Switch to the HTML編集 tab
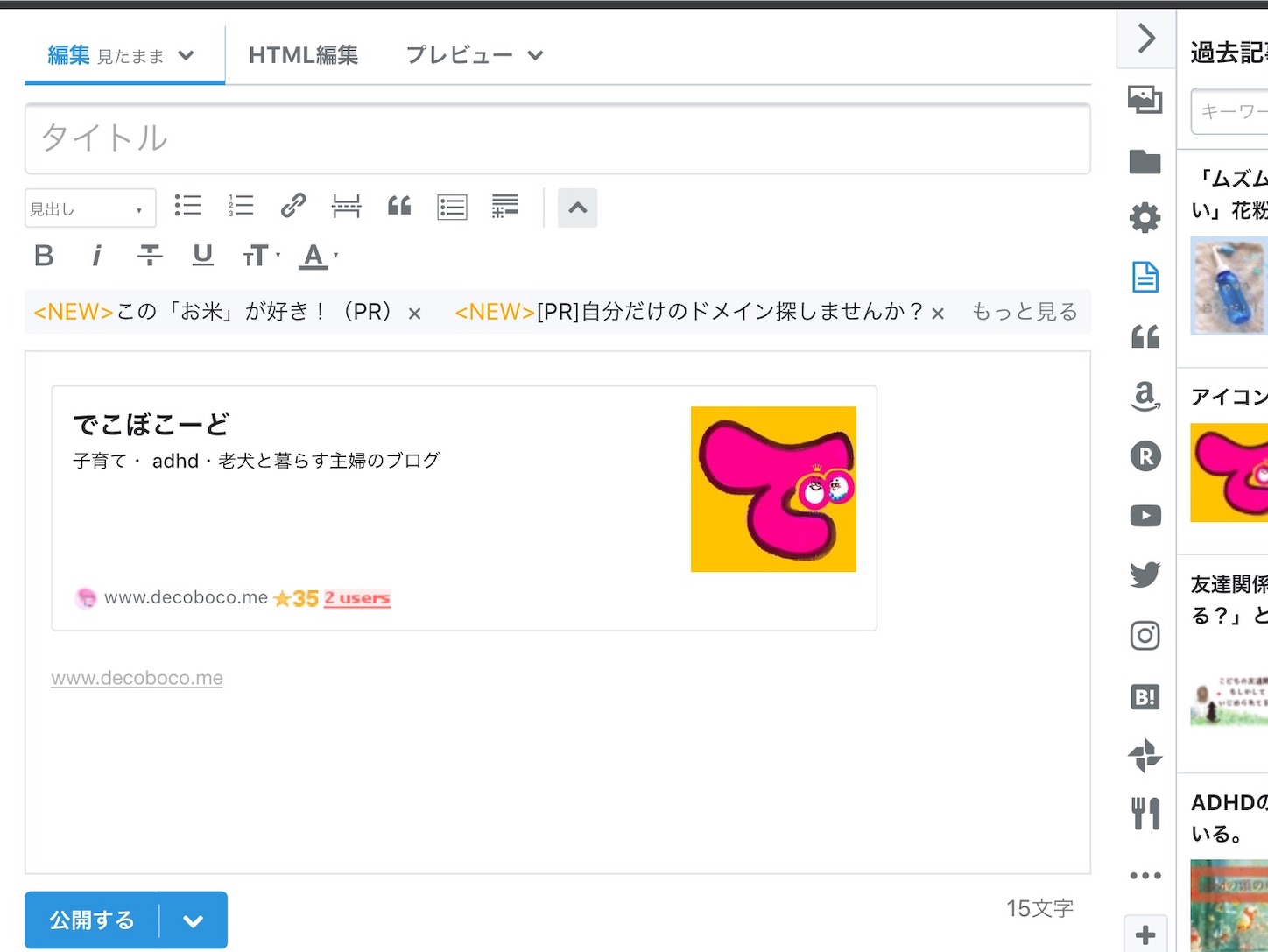1268x952 pixels. 304,54
